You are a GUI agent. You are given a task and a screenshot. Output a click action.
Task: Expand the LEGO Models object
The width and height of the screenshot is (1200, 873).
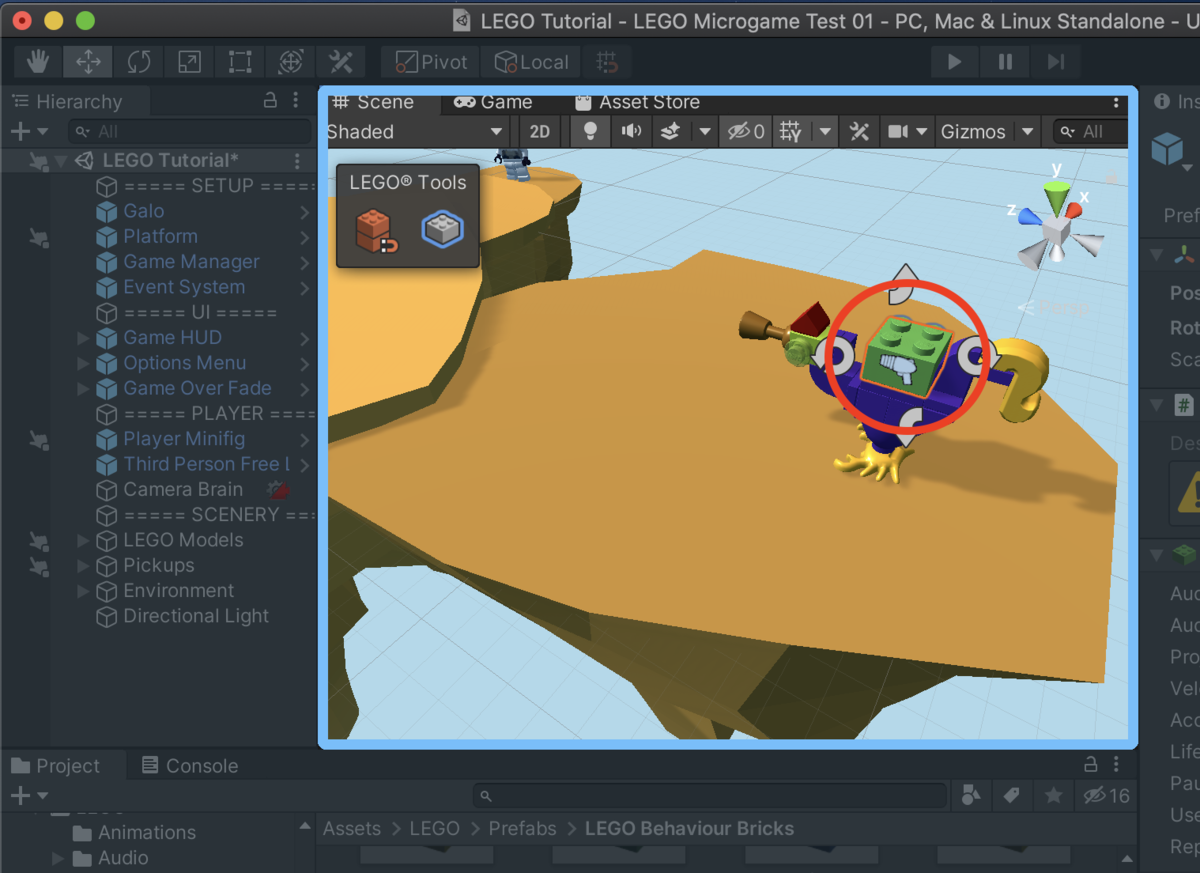click(83, 540)
